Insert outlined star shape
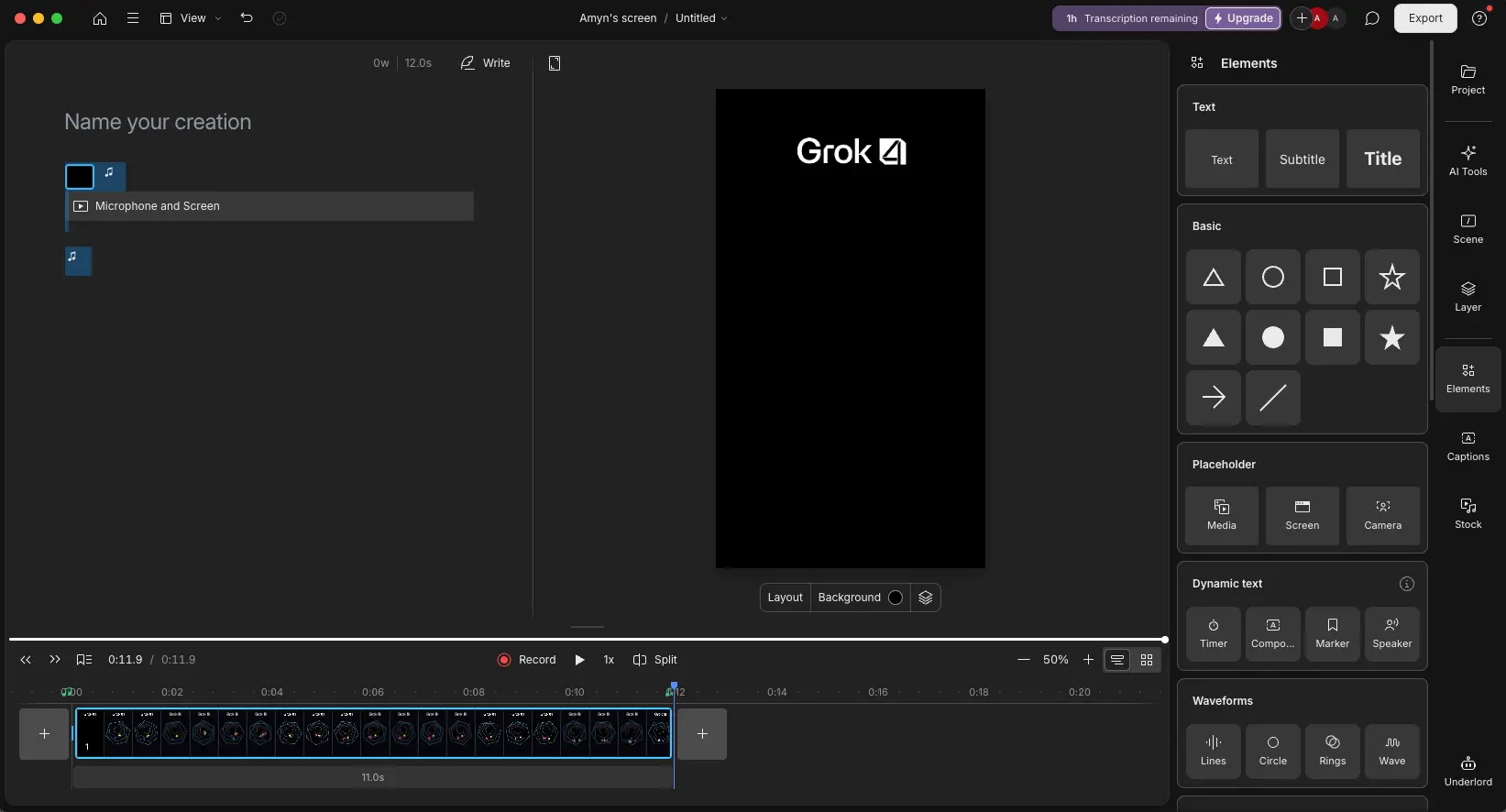 (x=1392, y=277)
